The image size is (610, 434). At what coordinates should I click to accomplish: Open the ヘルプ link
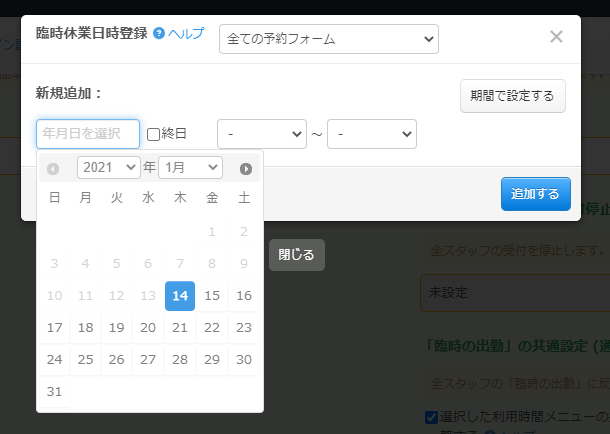[186, 34]
